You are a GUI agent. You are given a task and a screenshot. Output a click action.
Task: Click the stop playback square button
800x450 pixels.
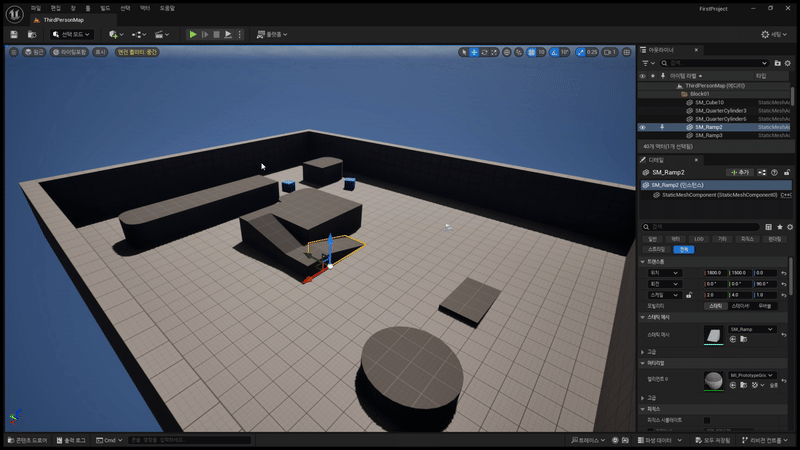pos(216,34)
